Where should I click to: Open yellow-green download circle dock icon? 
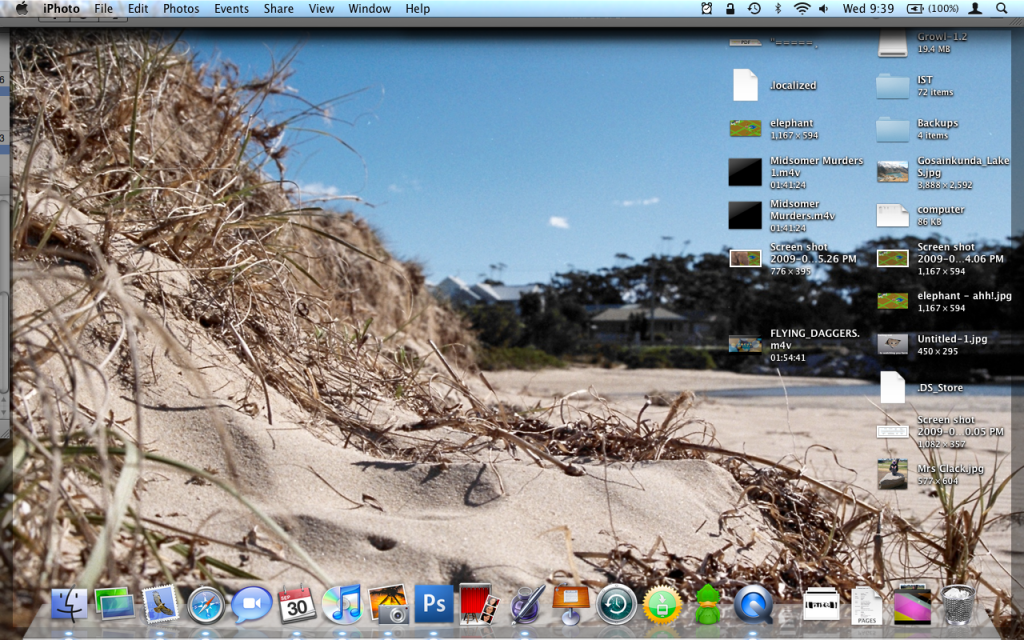click(662, 605)
